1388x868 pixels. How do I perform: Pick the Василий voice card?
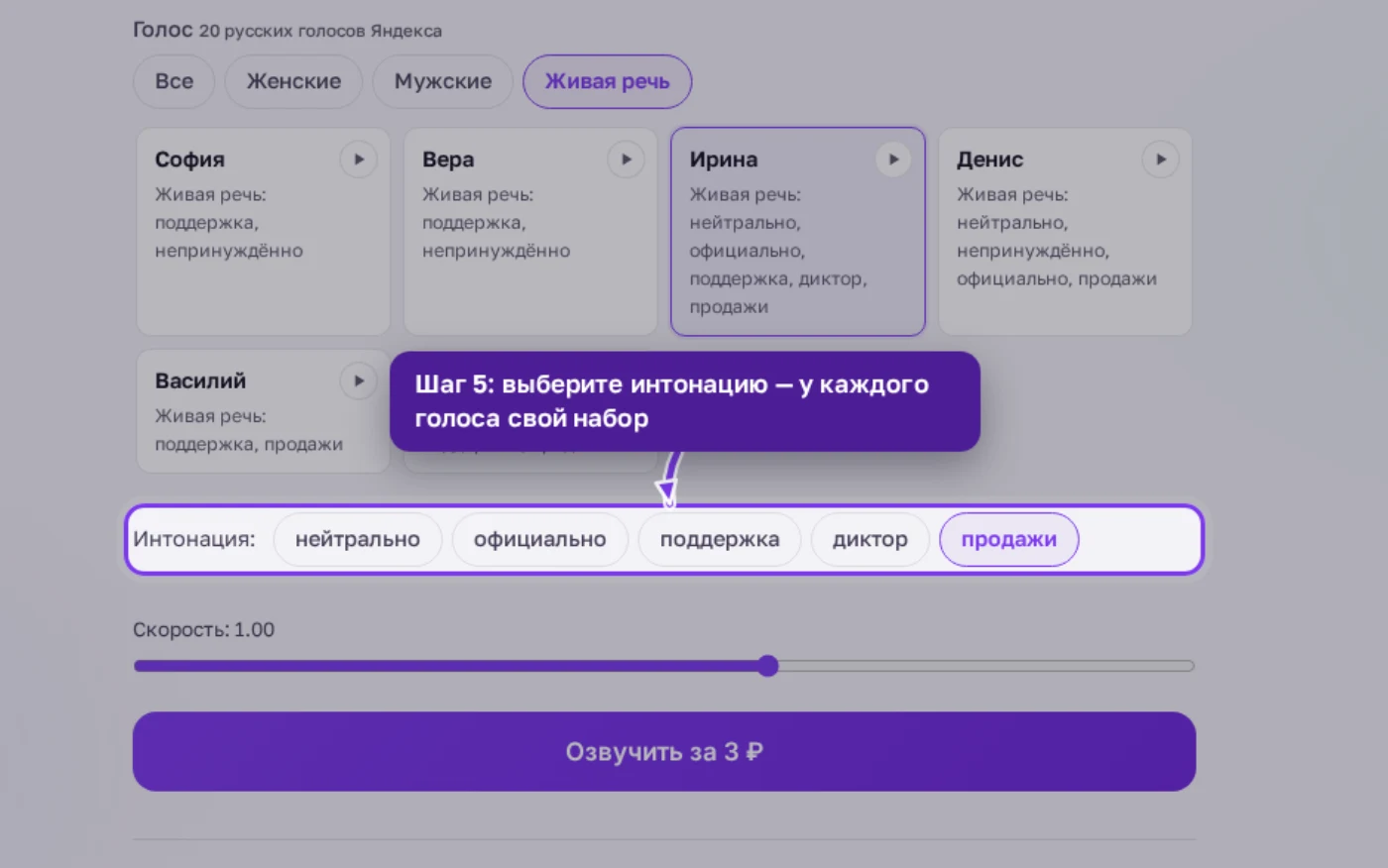coord(263,411)
